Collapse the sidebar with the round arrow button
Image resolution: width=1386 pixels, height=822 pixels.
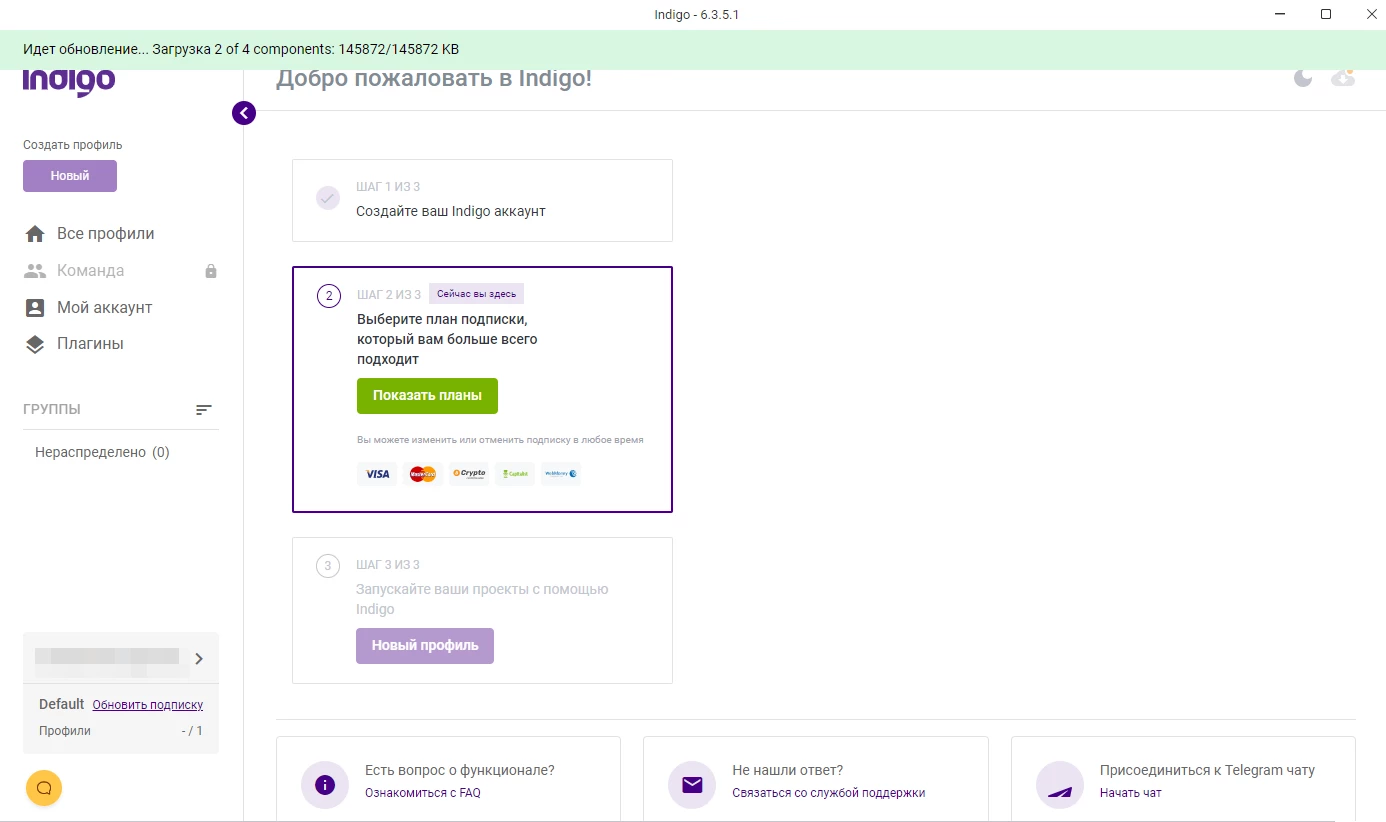click(244, 113)
